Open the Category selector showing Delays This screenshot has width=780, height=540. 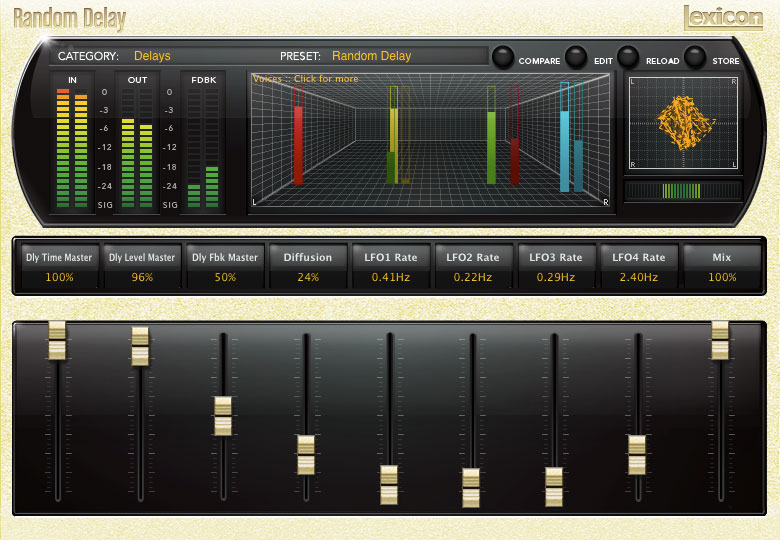152,56
